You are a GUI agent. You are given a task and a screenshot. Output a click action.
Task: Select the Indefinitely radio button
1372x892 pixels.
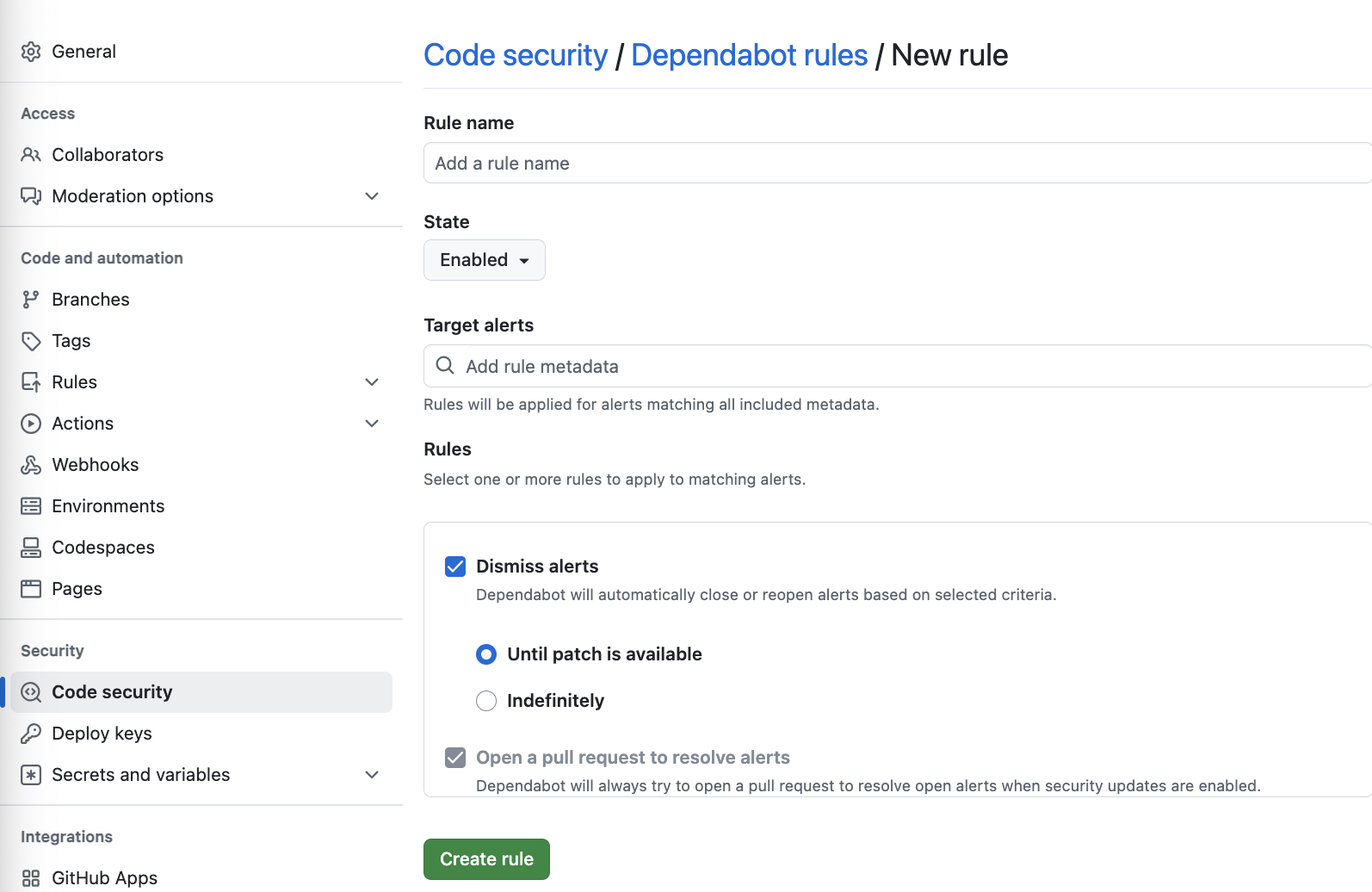pos(486,700)
